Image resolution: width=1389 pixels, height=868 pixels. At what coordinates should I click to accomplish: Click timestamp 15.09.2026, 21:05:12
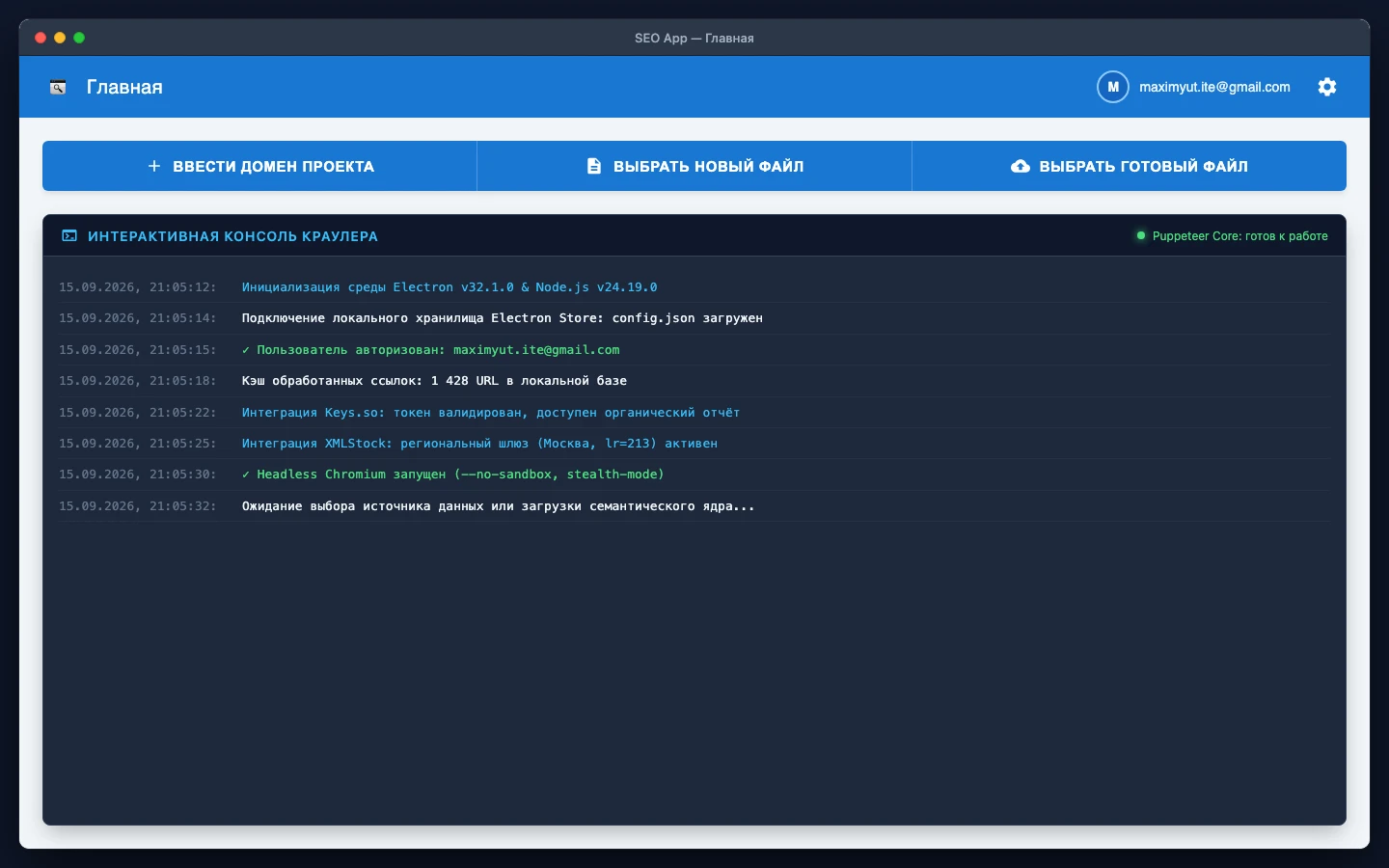(137, 287)
